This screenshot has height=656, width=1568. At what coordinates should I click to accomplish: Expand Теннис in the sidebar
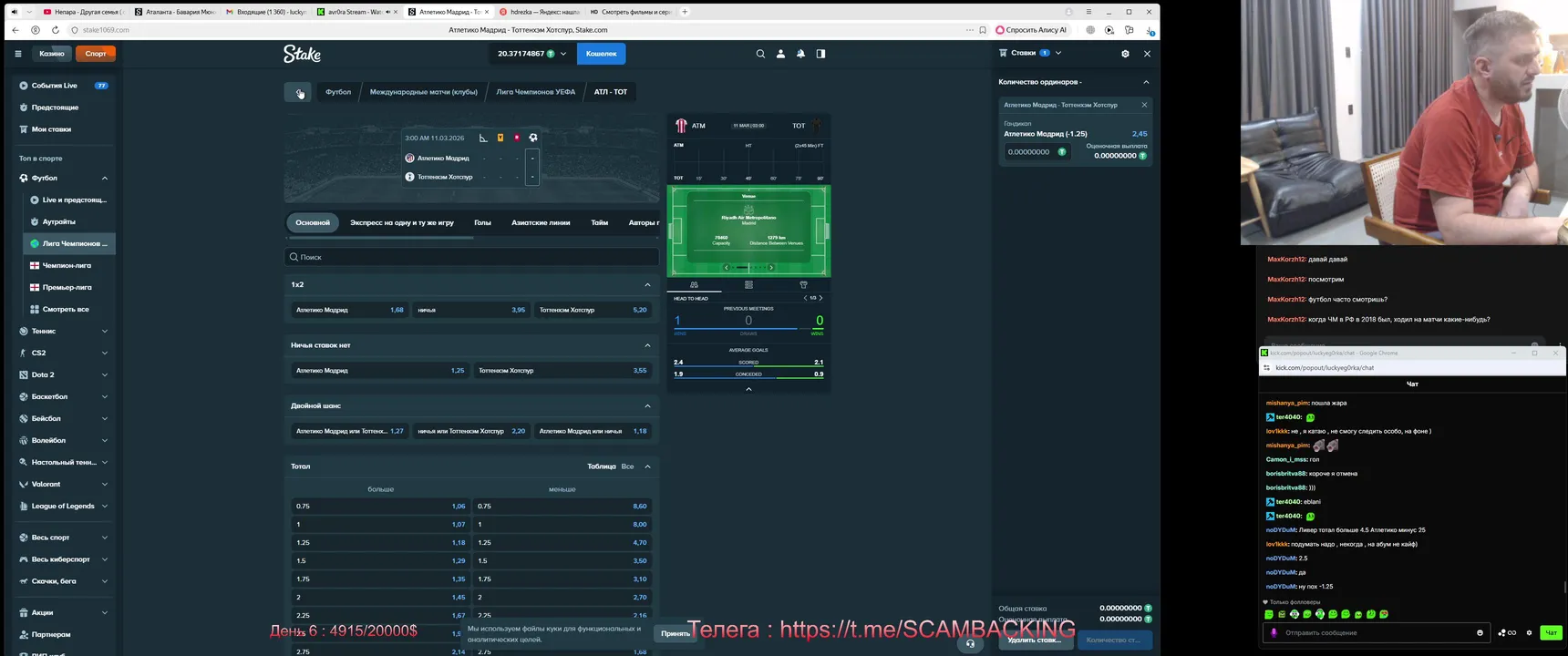coord(105,332)
